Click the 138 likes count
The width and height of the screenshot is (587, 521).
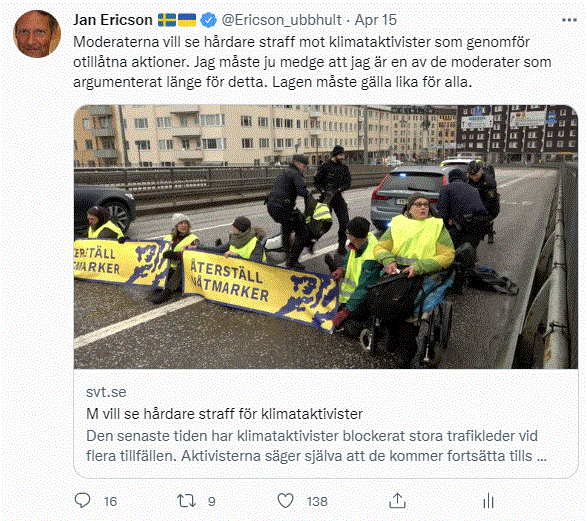pos(317,502)
